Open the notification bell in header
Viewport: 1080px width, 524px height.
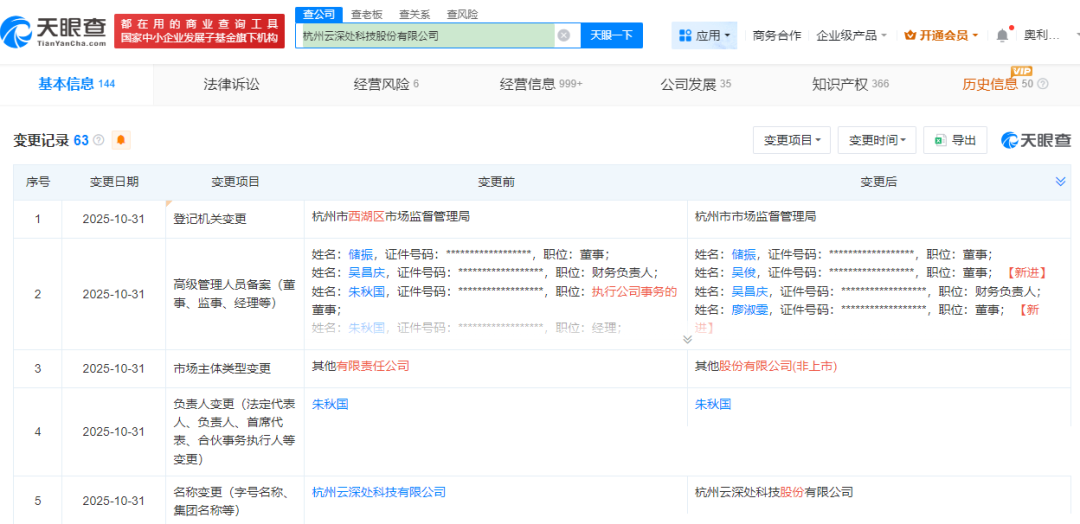pyautogui.click(x=1002, y=35)
